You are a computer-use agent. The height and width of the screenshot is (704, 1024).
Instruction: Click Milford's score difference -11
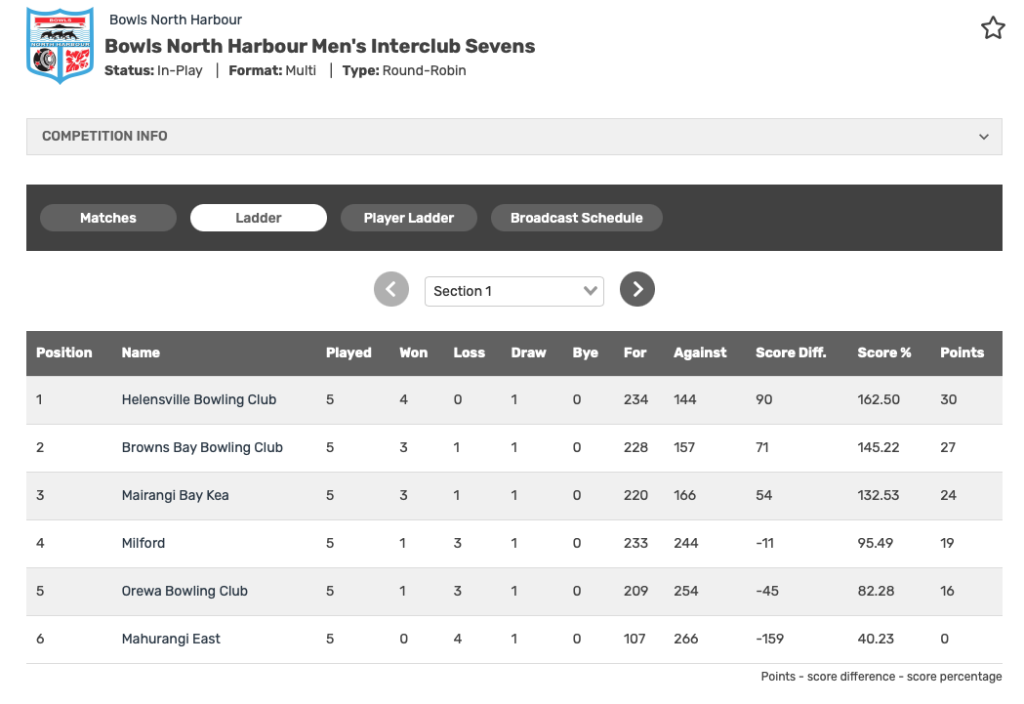coord(765,543)
